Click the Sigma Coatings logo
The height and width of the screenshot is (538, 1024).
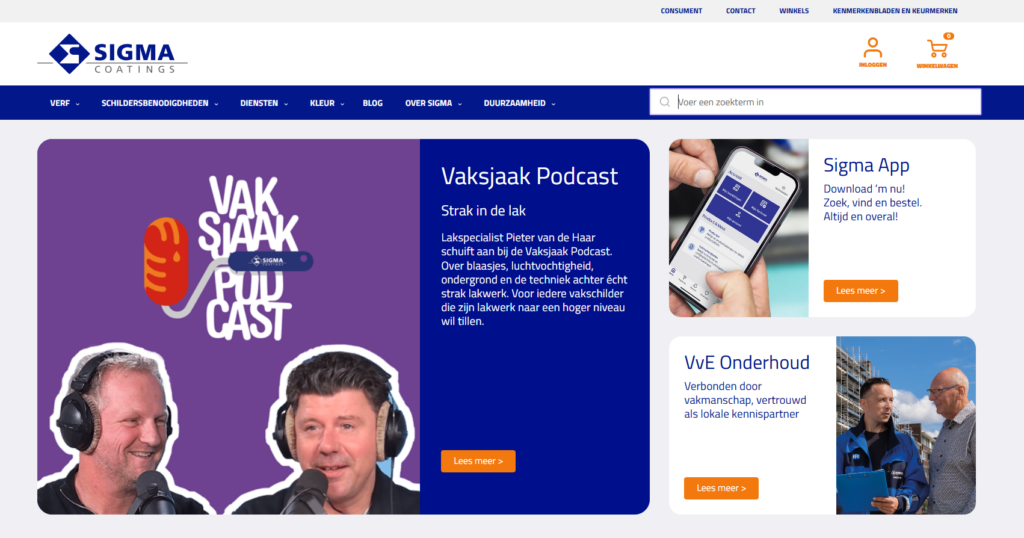point(112,54)
